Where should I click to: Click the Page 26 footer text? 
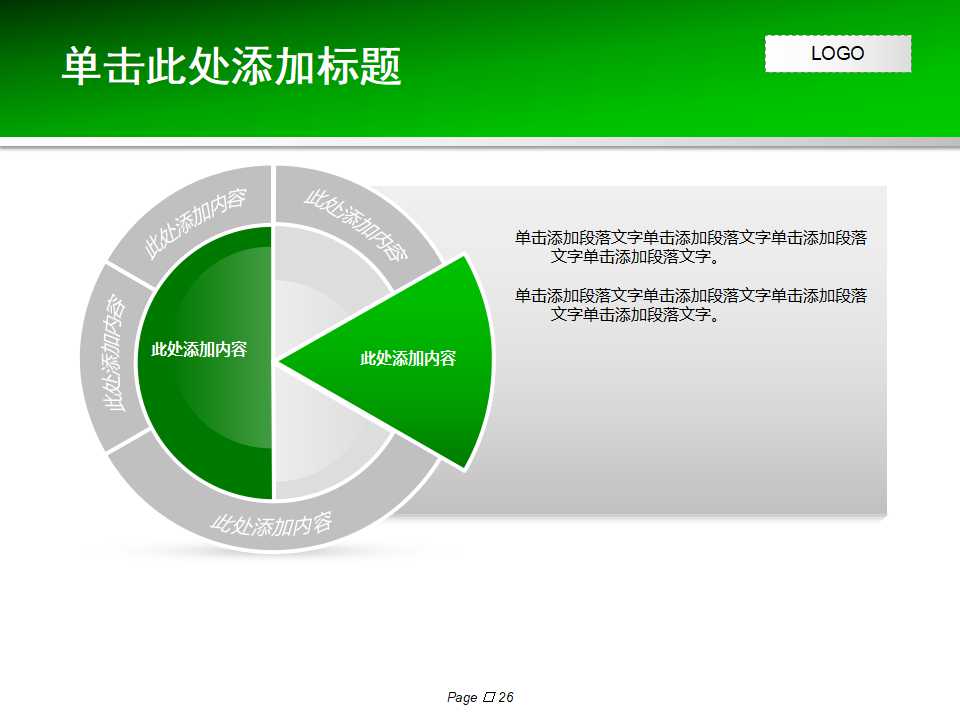[480, 697]
